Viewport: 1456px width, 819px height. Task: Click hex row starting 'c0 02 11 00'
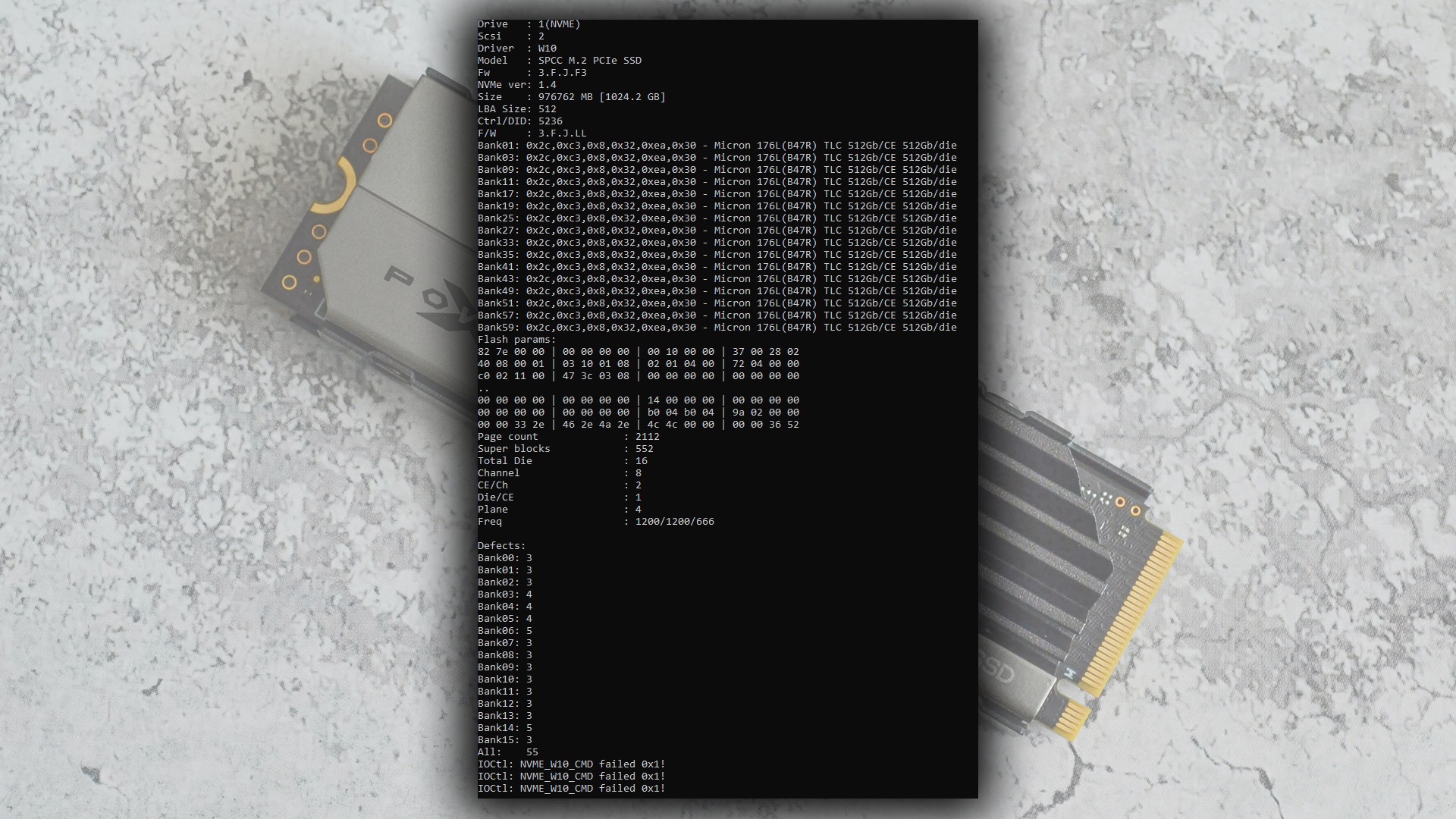639,376
